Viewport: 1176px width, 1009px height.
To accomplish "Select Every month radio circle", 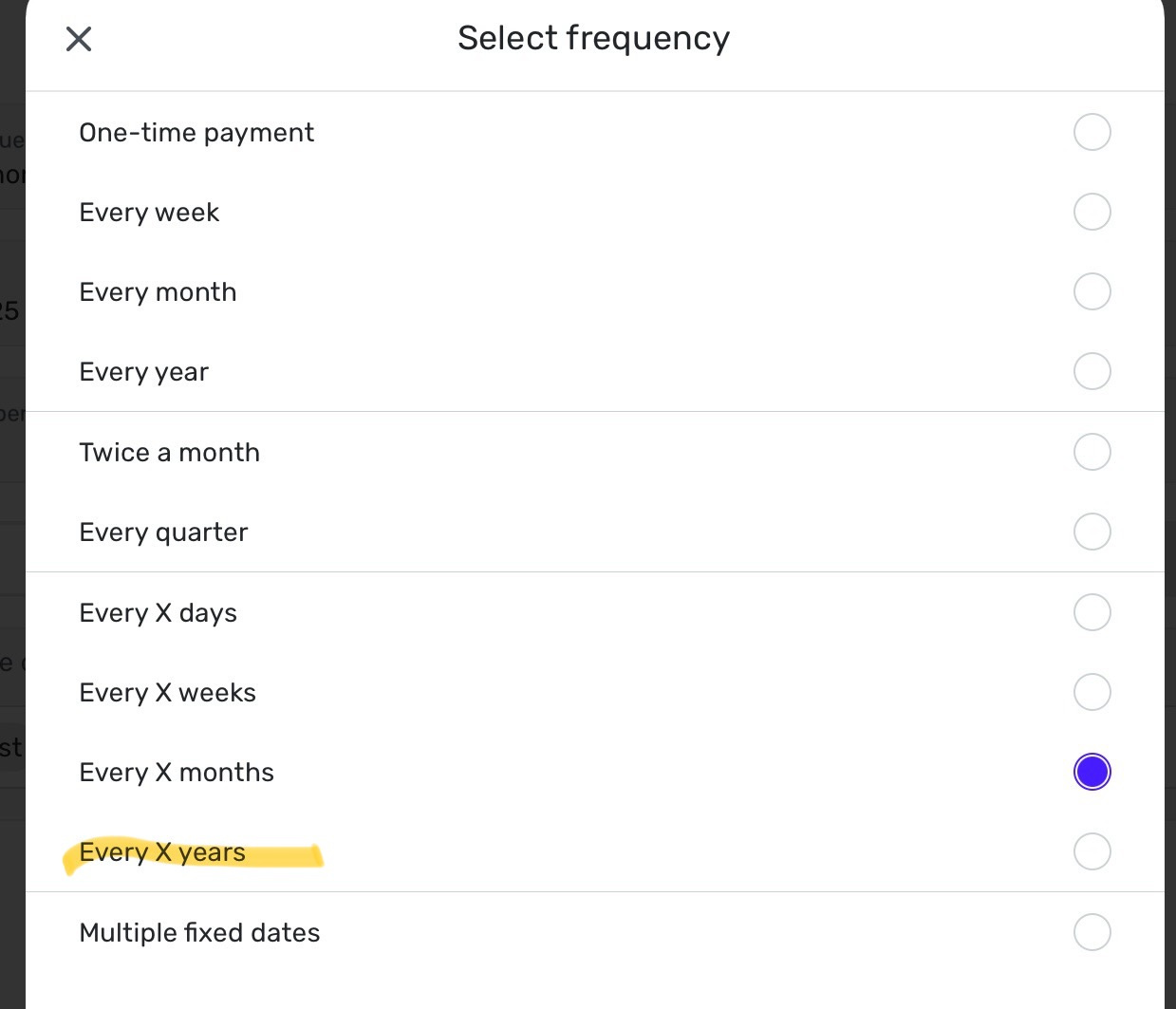I will pos(1092,291).
